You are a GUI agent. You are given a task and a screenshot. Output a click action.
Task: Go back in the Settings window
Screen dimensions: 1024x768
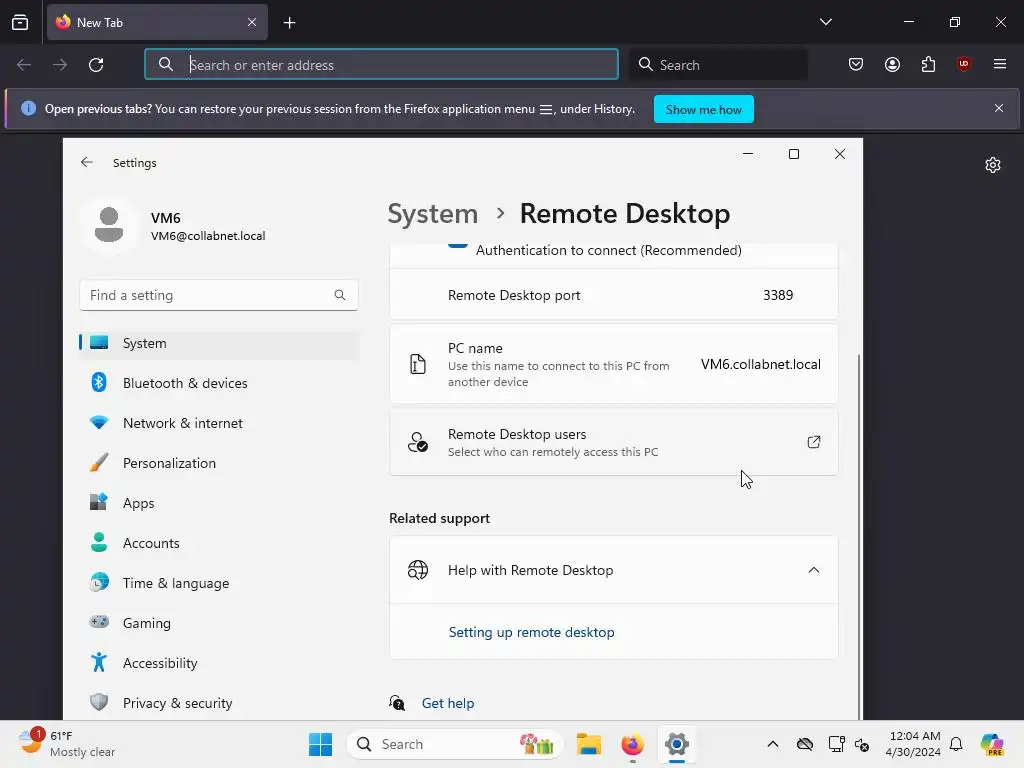click(x=87, y=163)
